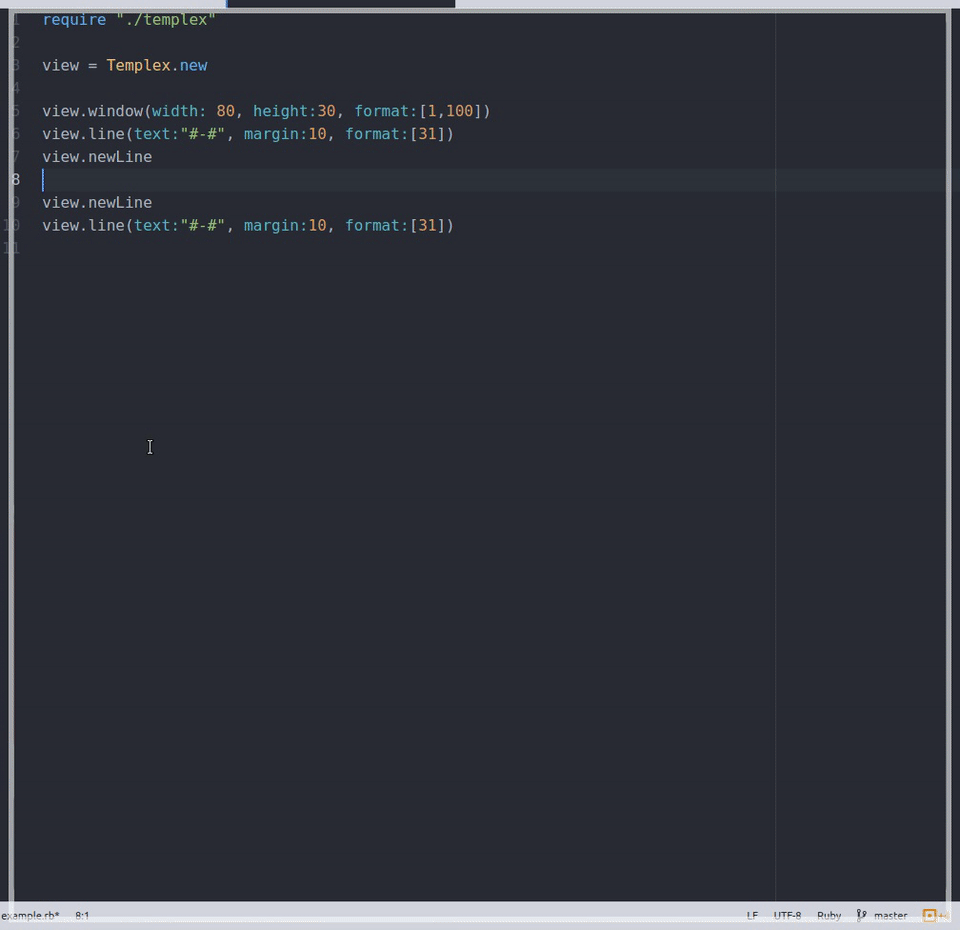Click on the require "./templex" line

(129, 20)
